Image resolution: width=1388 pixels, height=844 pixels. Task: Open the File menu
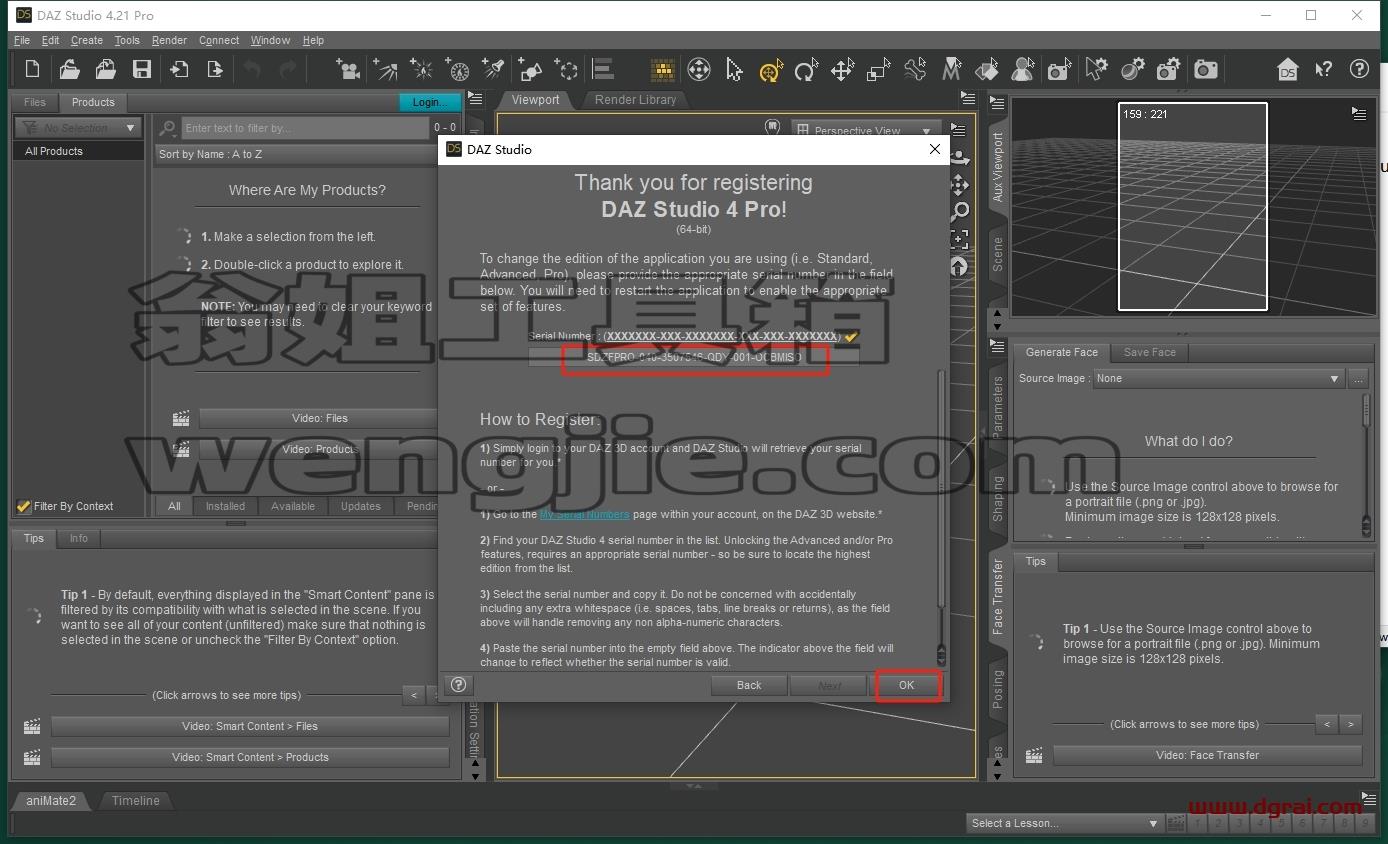point(22,40)
